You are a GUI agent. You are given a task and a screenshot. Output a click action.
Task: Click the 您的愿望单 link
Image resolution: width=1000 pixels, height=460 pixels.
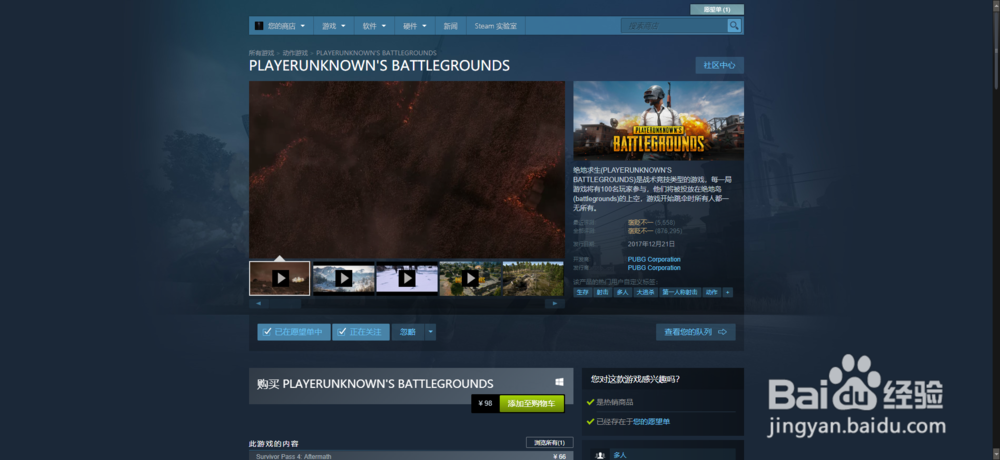coord(651,422)
